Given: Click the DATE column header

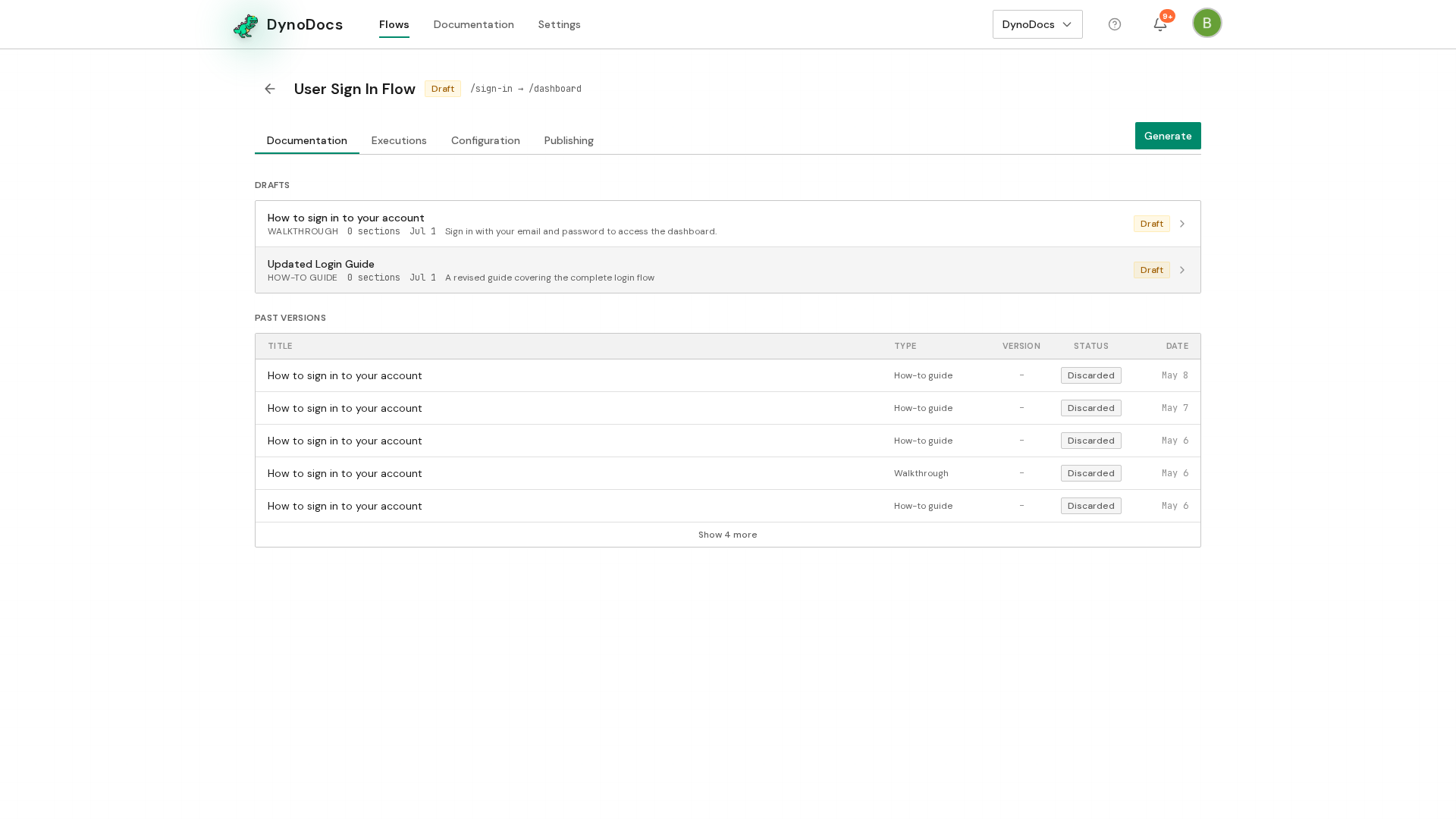Looking at the screenshot, I should coord(1178,346).
